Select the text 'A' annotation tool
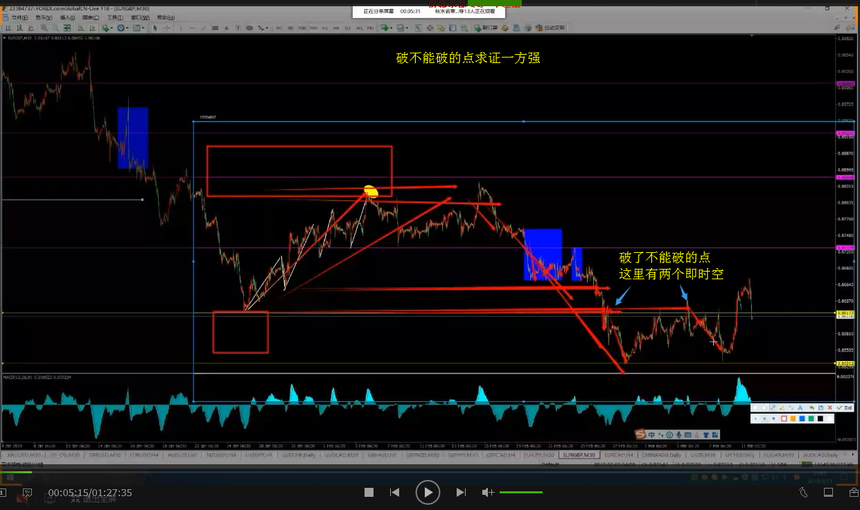 pos(800,407)
